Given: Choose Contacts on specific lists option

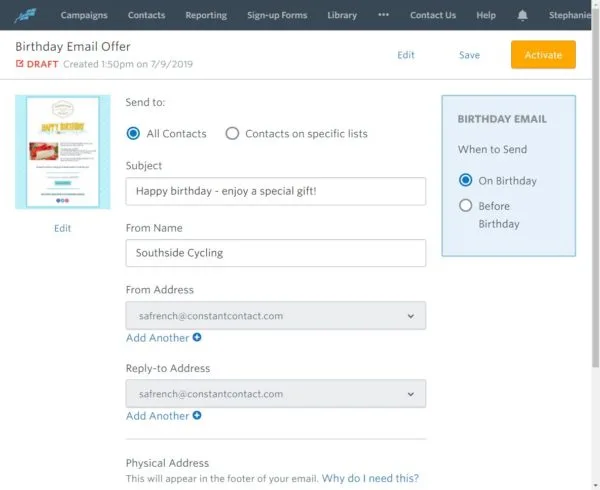Looking at the screenshot, I should [x=233, y=134].
